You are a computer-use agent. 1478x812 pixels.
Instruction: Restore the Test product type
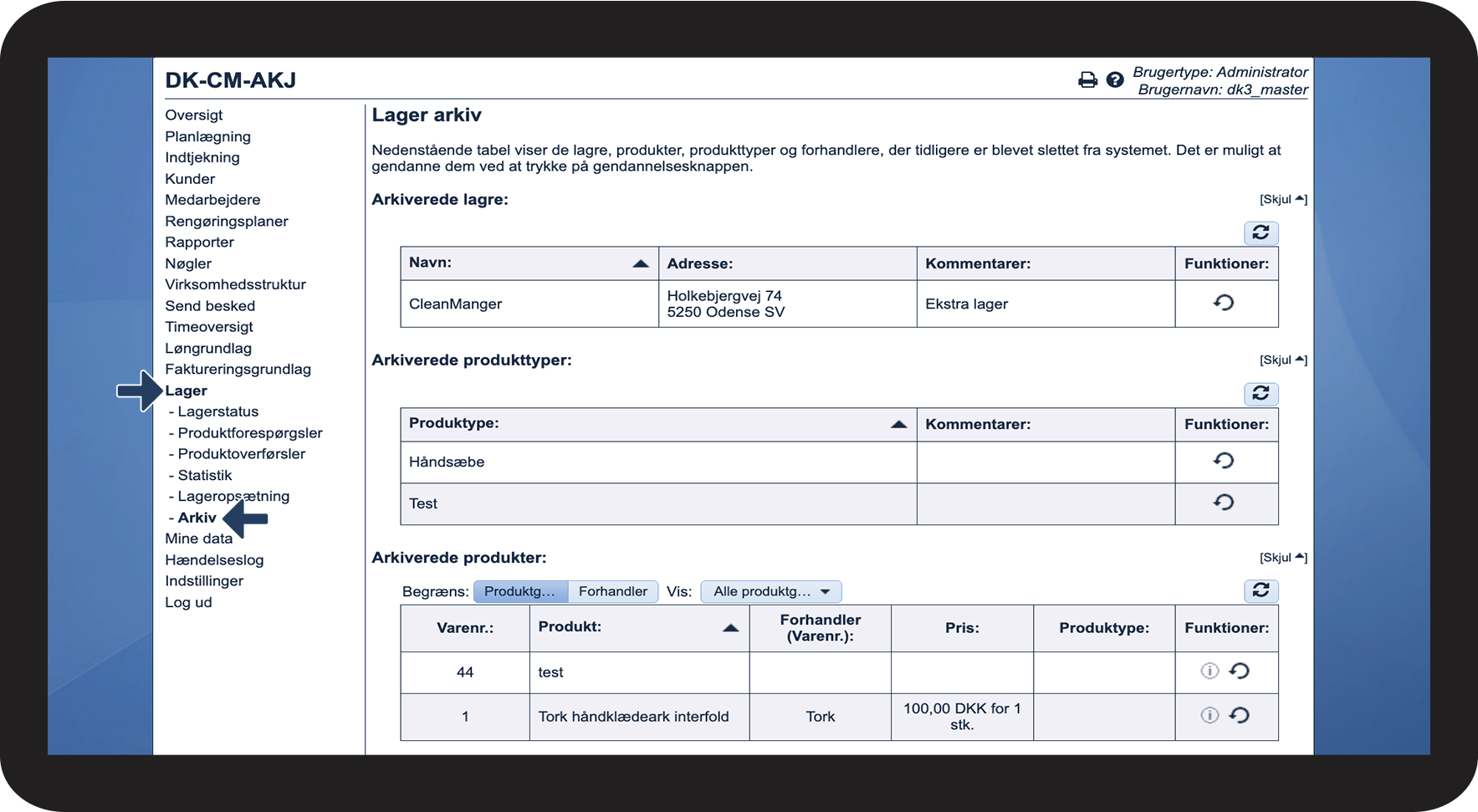pyautogui.click(x=1224, y=503)
